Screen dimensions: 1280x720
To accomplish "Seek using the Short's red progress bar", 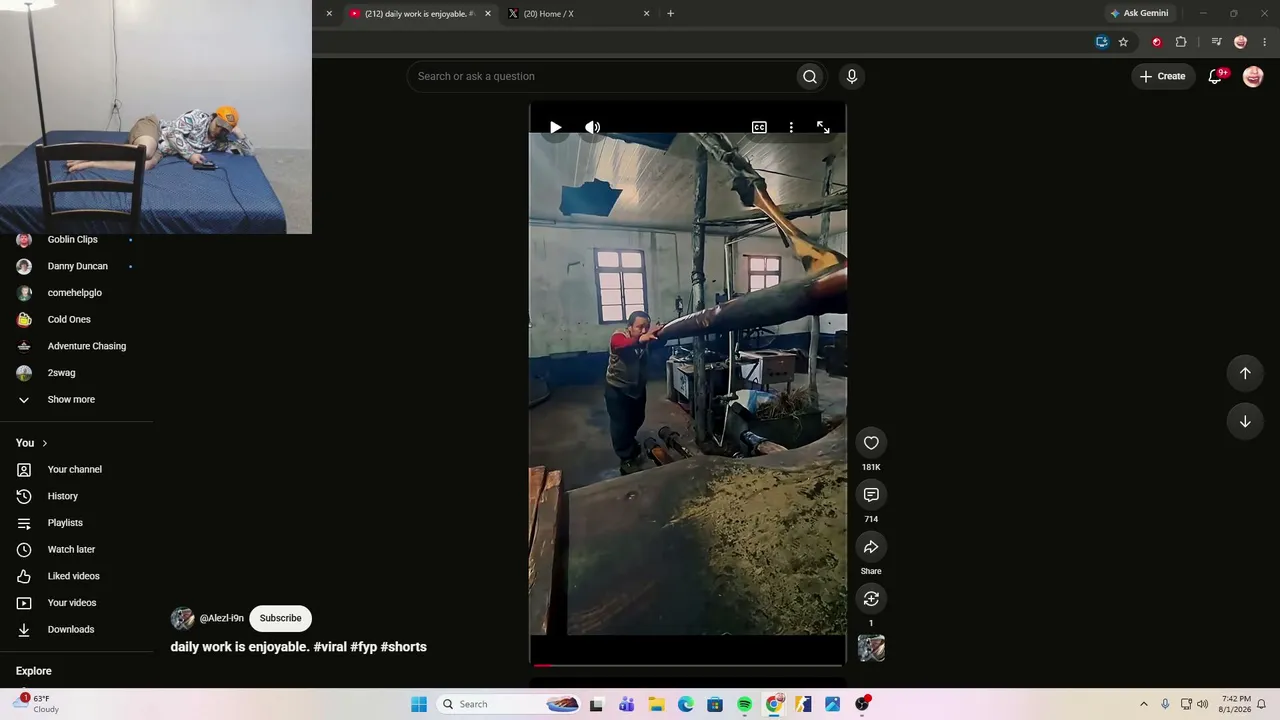I will coord(687,664).
